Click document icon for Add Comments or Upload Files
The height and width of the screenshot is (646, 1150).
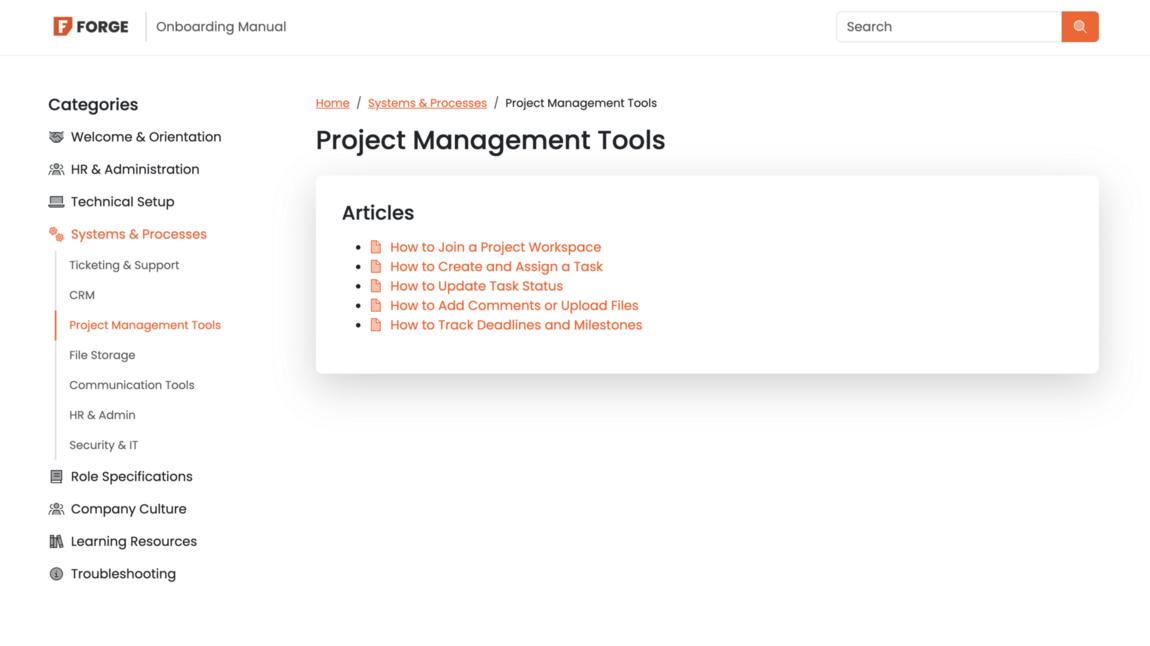(x=376, y=305)
